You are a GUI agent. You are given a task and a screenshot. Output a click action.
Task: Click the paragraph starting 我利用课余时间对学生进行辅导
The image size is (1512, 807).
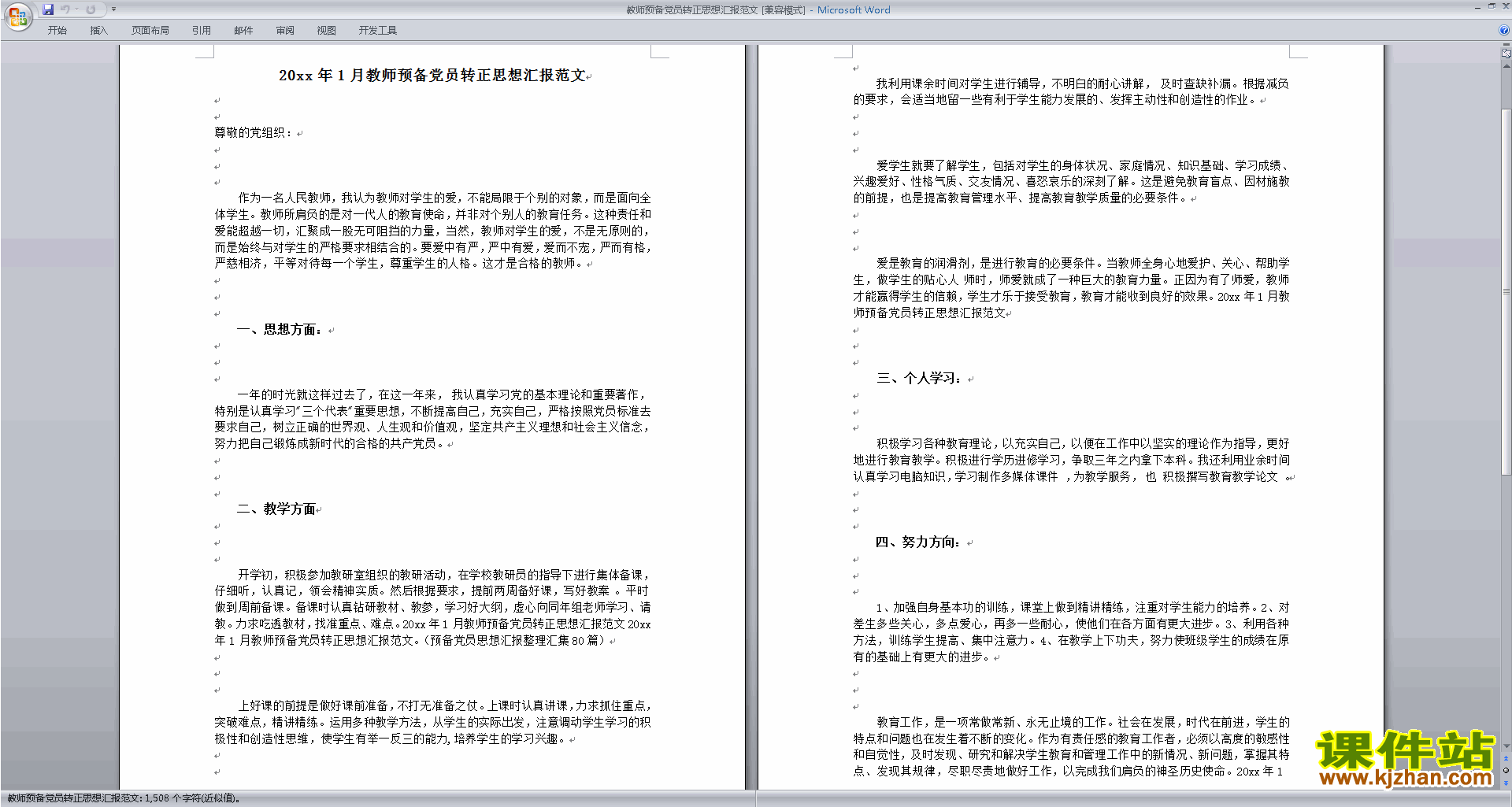pos(1071,91)
